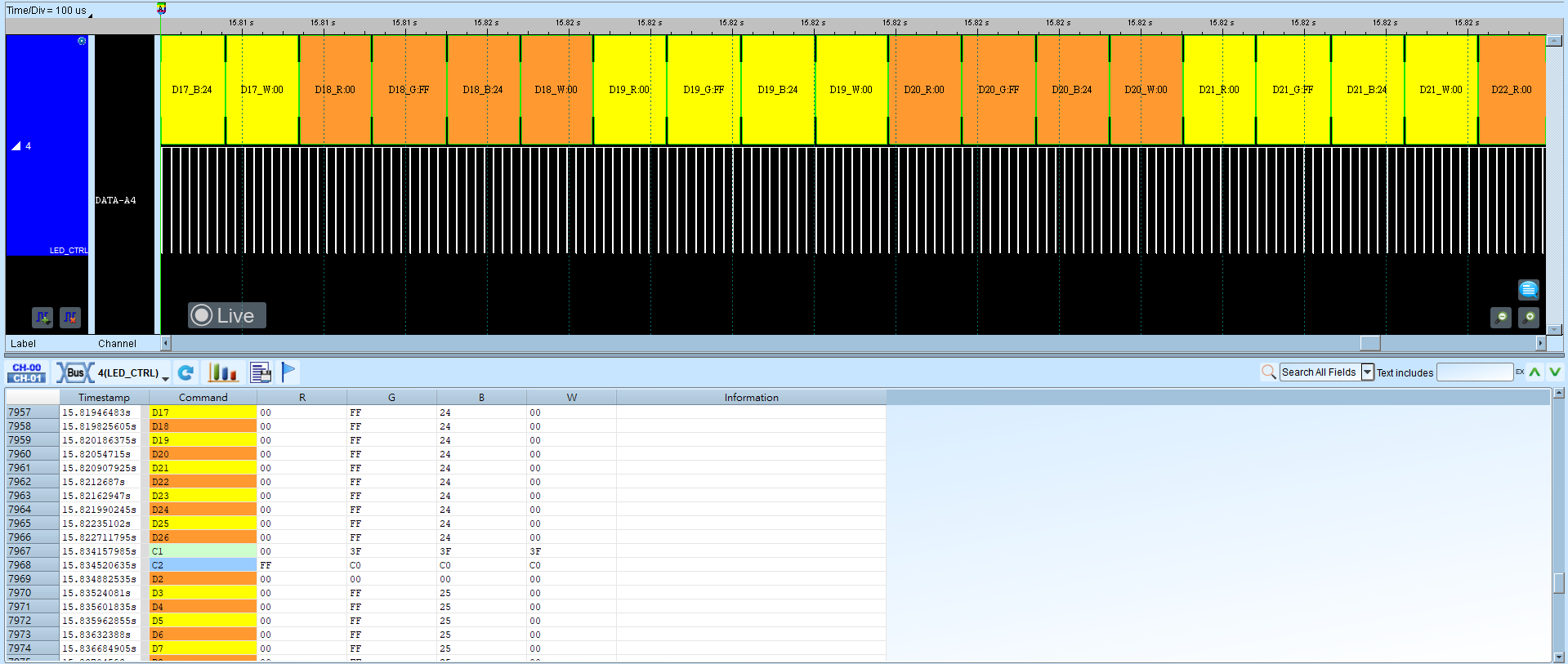Image resolution: width=1568 pixels, height=664 pixels.
Task: Click the table vertical scrollbar thumb
Action: (1559, 583)
